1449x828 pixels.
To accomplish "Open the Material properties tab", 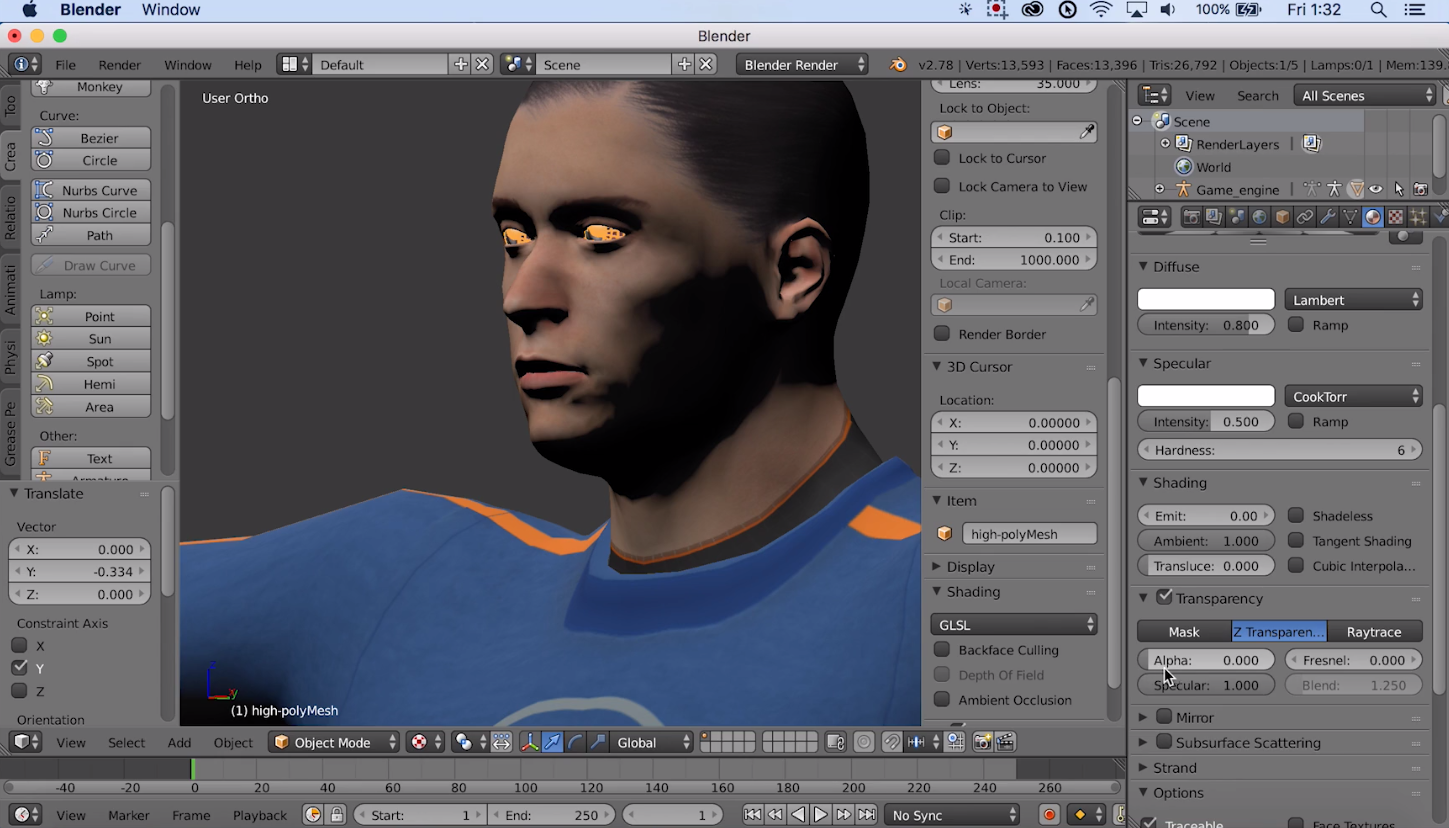I will point(1373,217).
